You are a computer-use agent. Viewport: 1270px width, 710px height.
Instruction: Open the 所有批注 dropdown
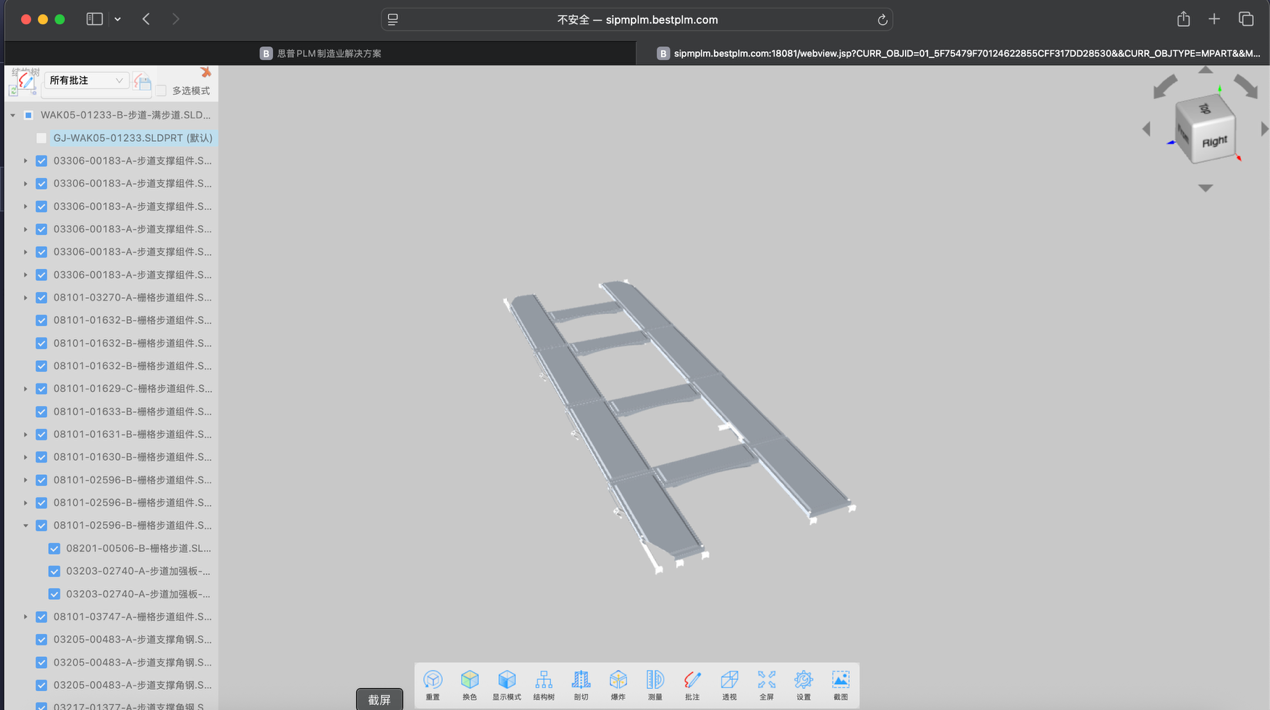click(86, 80)
